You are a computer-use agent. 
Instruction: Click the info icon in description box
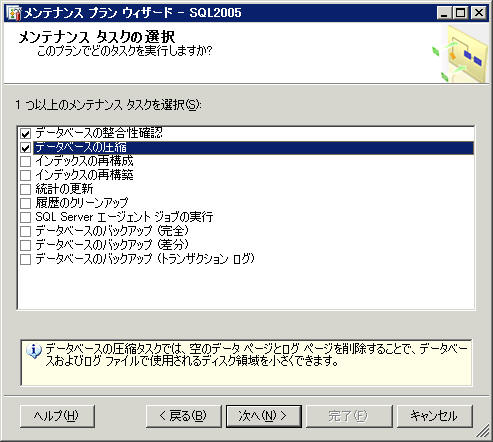pyautogui.click(x=34, y=351)
